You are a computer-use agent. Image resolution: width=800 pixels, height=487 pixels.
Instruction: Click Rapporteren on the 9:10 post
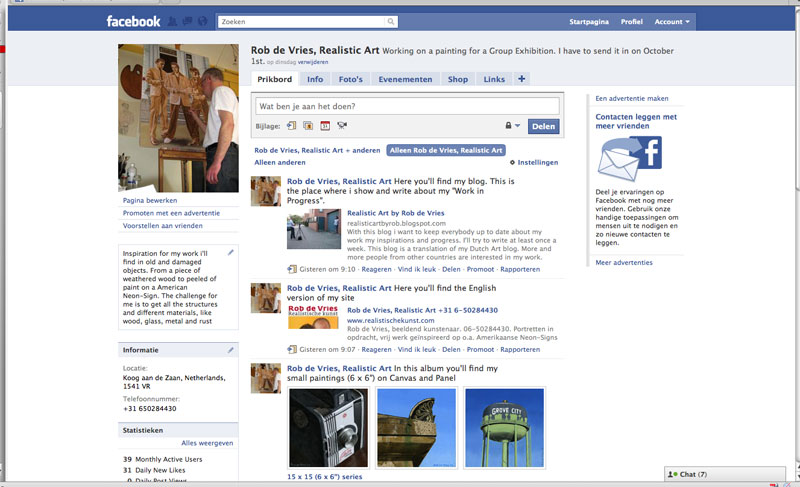coord(520,269)
